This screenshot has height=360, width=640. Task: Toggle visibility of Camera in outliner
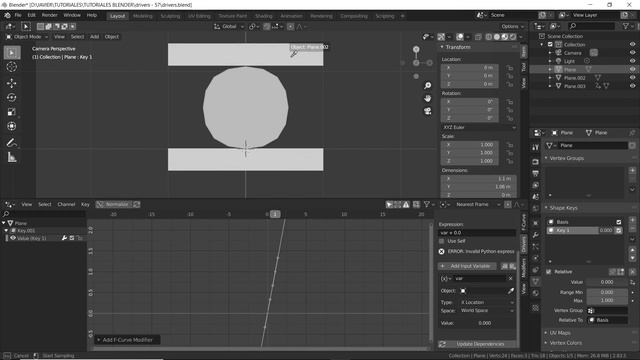632,53
